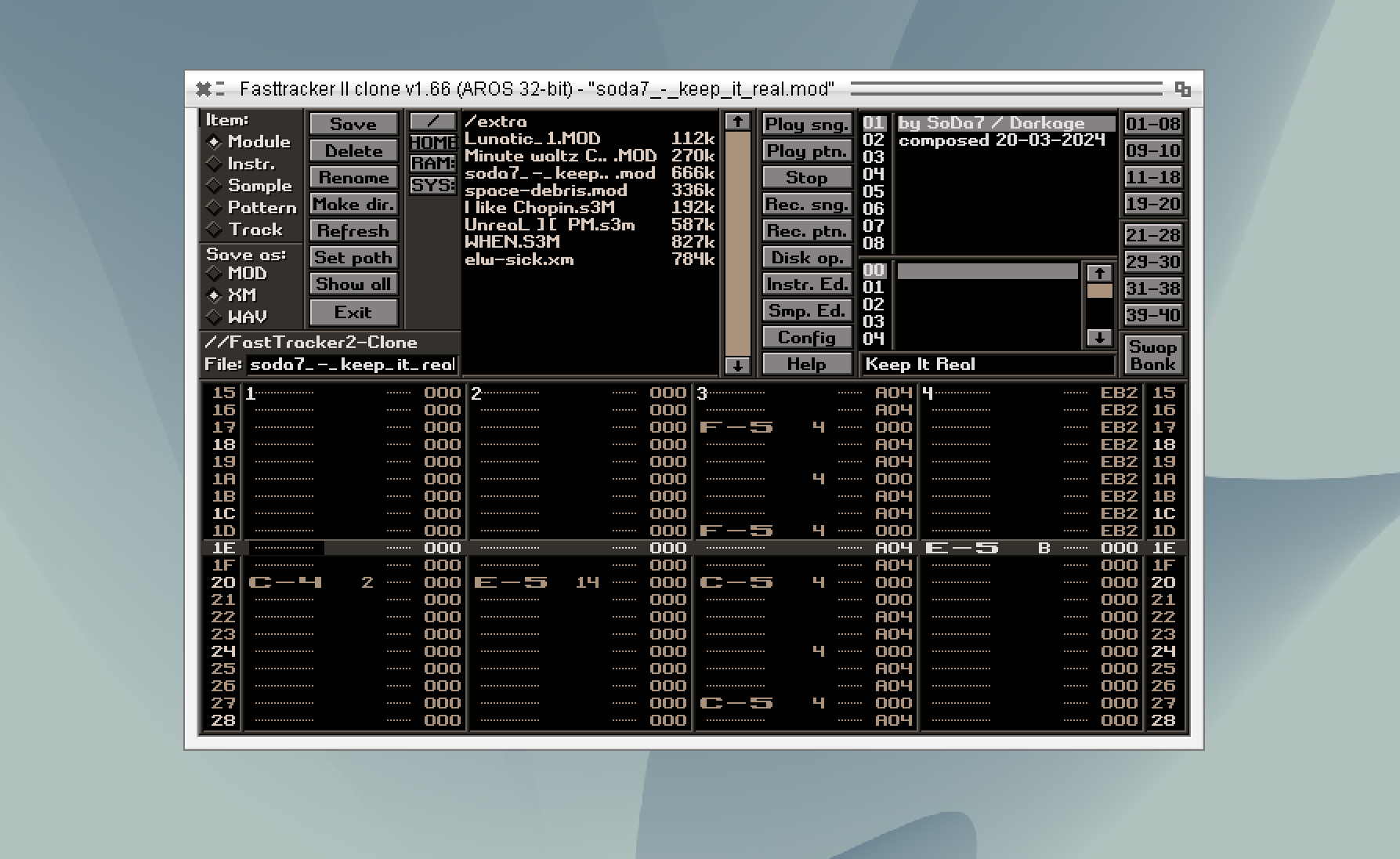Viewport: 1400px width, 859px height.
Task: Choose XM as save format
Action: coord(214,295)
